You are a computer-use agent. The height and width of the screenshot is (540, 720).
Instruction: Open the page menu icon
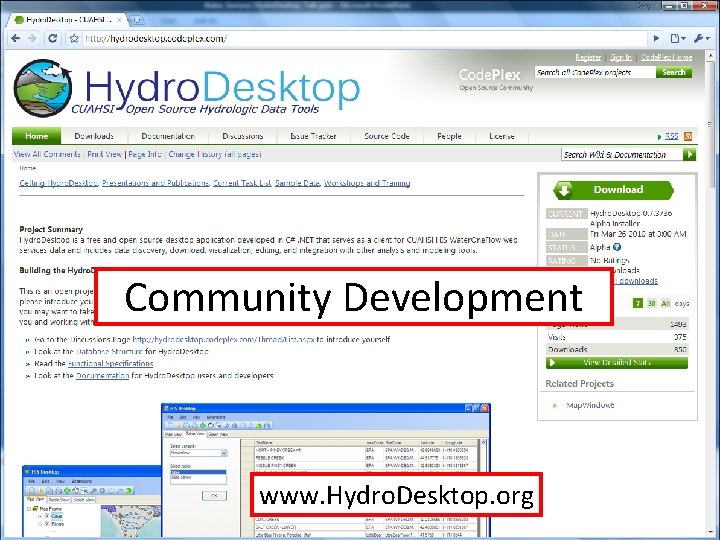(x=677, y=39)
